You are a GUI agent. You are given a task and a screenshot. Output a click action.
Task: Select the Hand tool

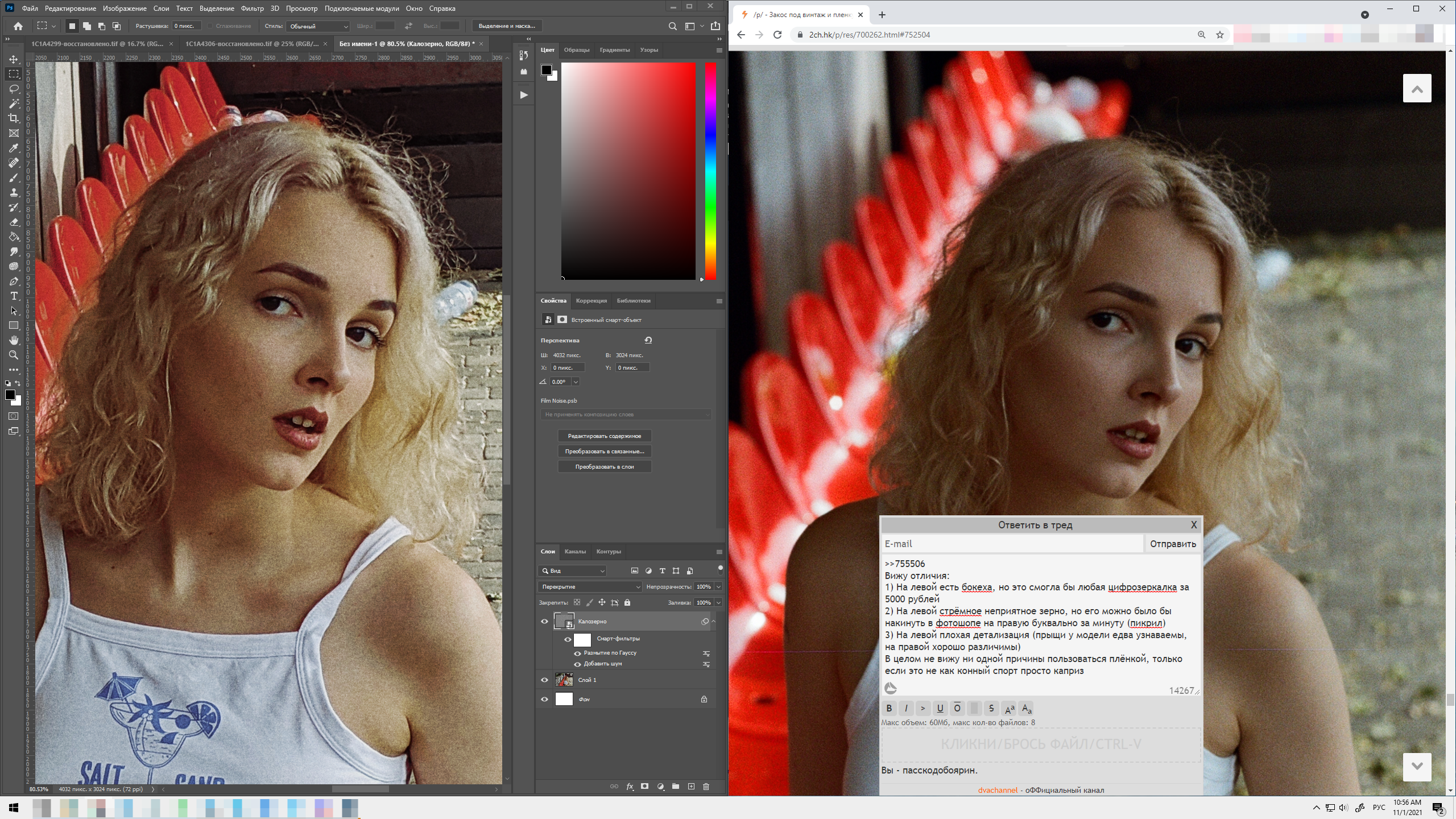click(x=14, y=340)
